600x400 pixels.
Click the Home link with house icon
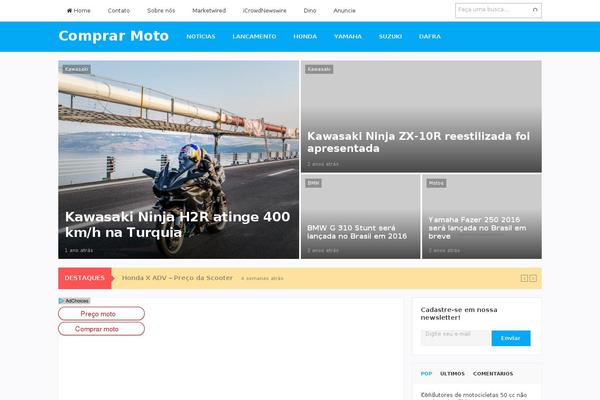coord(78,11)
